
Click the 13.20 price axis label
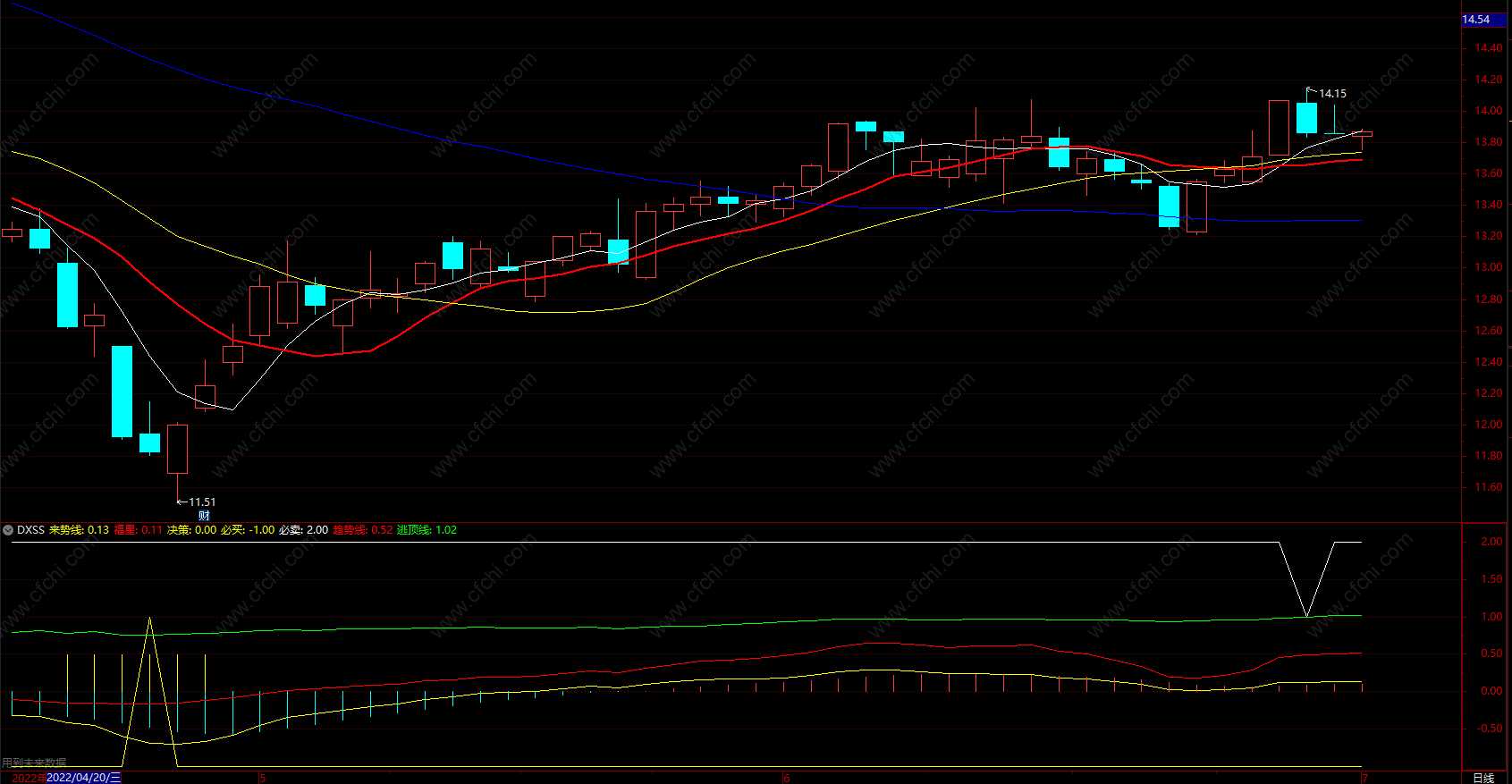click(1489, 236)
